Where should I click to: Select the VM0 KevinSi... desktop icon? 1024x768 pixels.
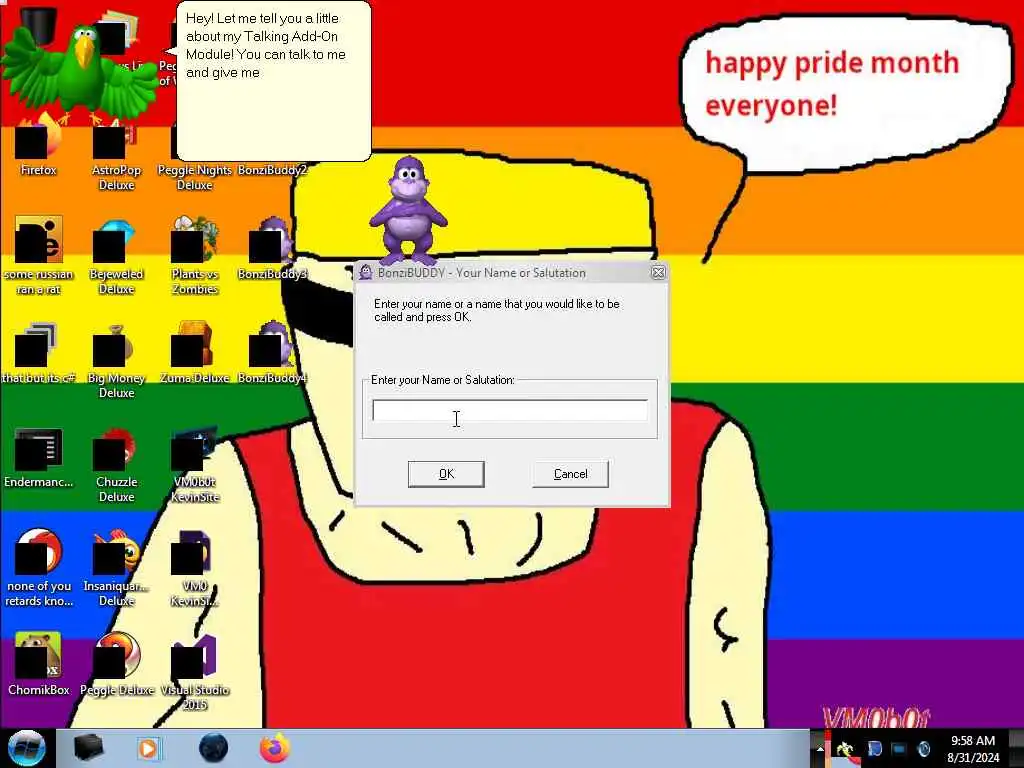(x=195, y=568)
